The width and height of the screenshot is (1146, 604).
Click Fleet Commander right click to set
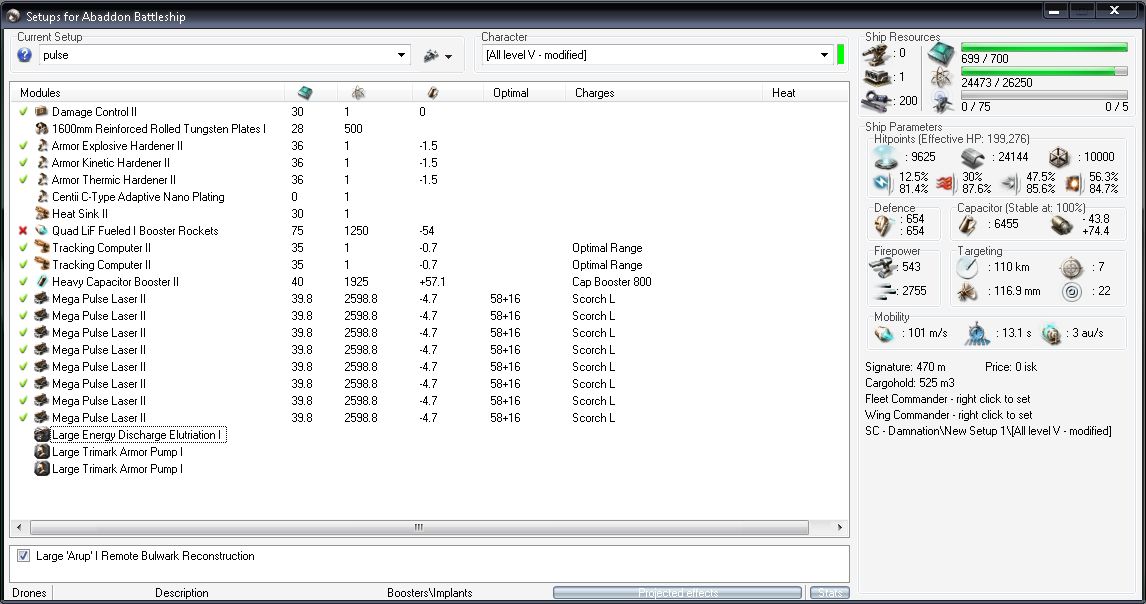coord(947,399)
